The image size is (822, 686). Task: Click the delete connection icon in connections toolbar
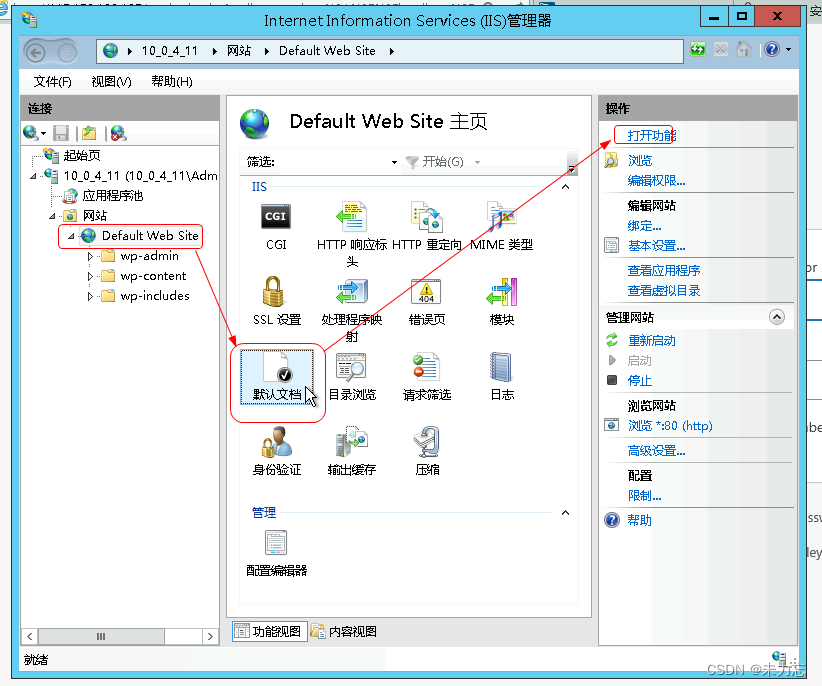tap(118, 133)
